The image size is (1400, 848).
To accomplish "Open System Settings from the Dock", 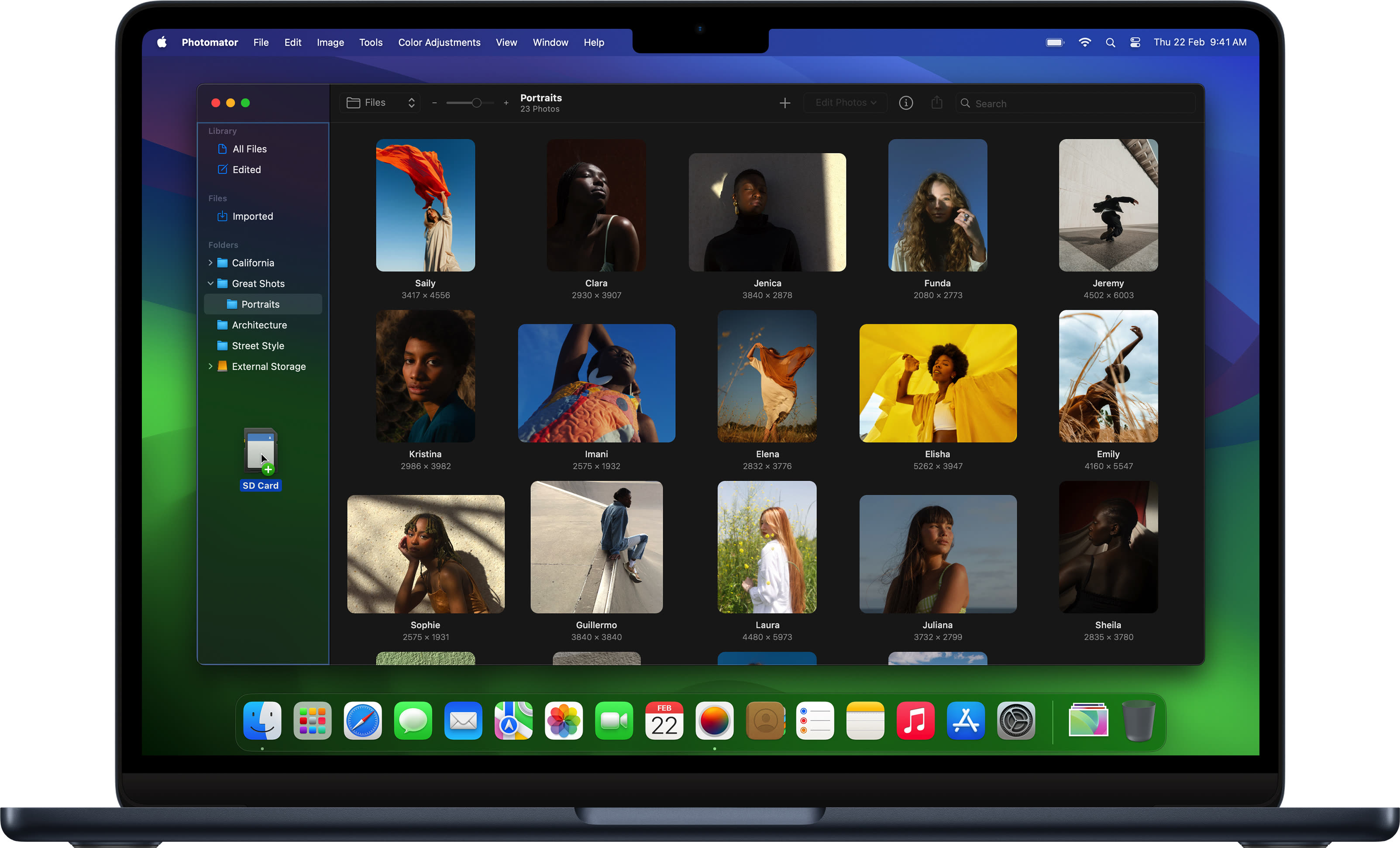I will click(1016, 720).
